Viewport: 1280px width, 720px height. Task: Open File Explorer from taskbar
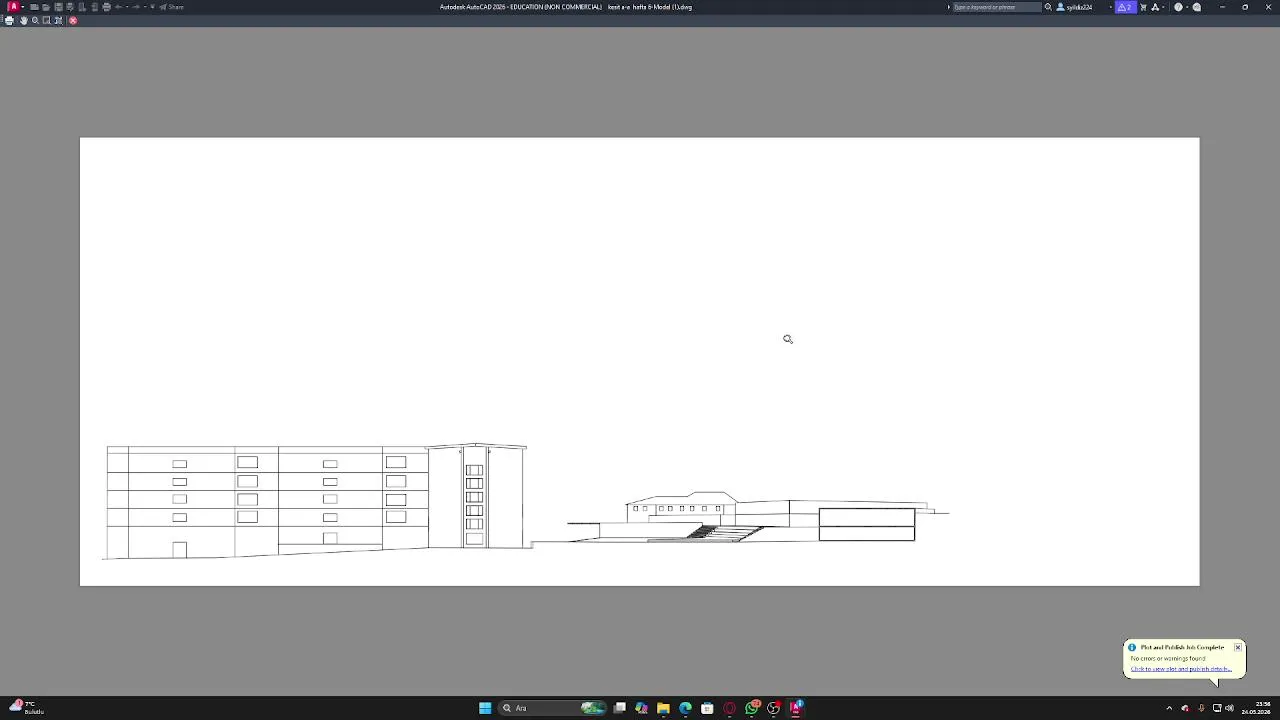663,708
